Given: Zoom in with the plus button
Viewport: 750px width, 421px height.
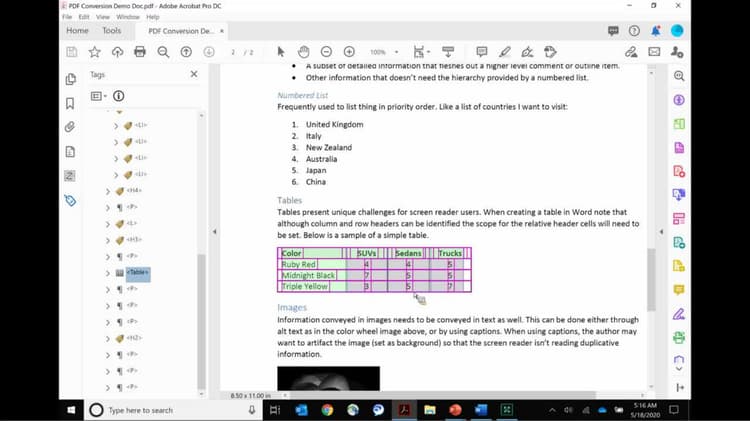Looking at the screenshot, I should [x=349, y=52].
